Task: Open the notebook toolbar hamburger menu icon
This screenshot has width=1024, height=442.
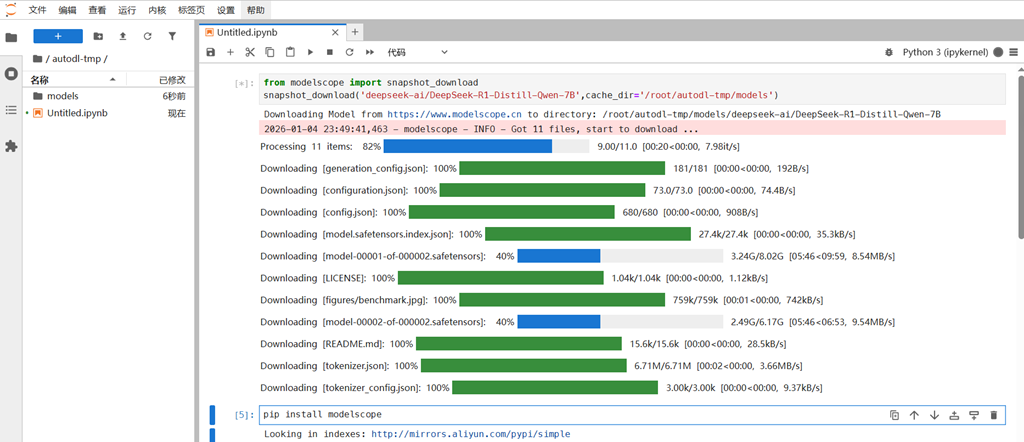Action: tap(1014, 52)
